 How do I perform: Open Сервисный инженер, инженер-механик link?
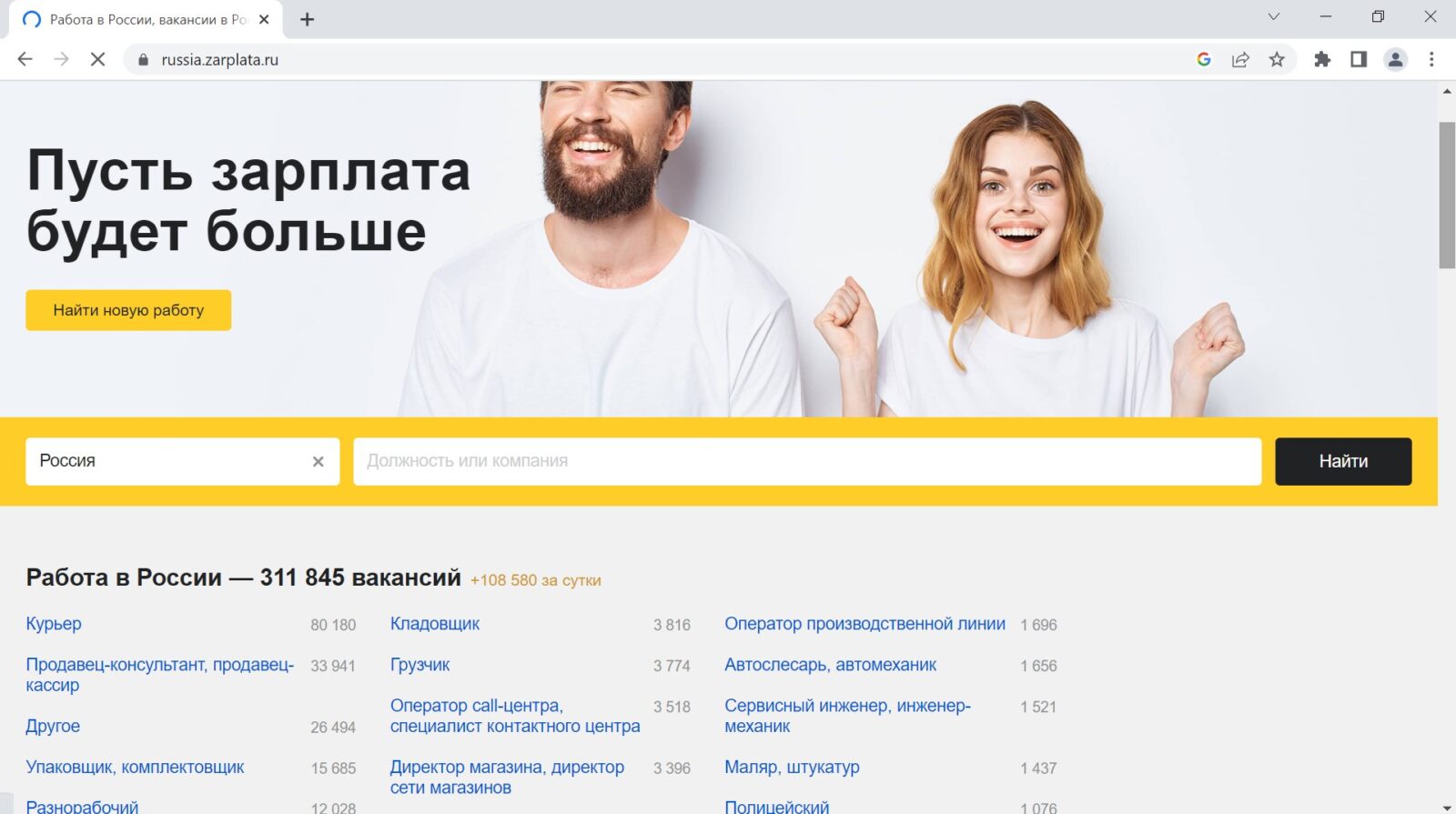[x=847, y=716]
